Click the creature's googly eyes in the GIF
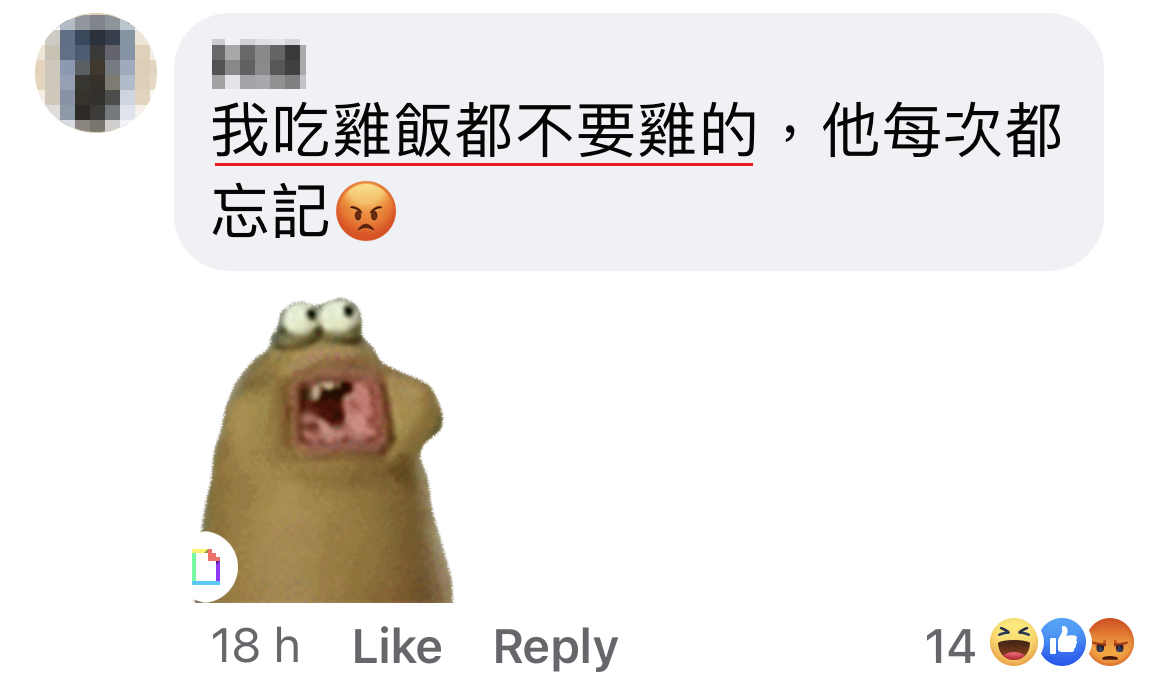The width and height of the screenshot is (1170, 688). point(319,319)
